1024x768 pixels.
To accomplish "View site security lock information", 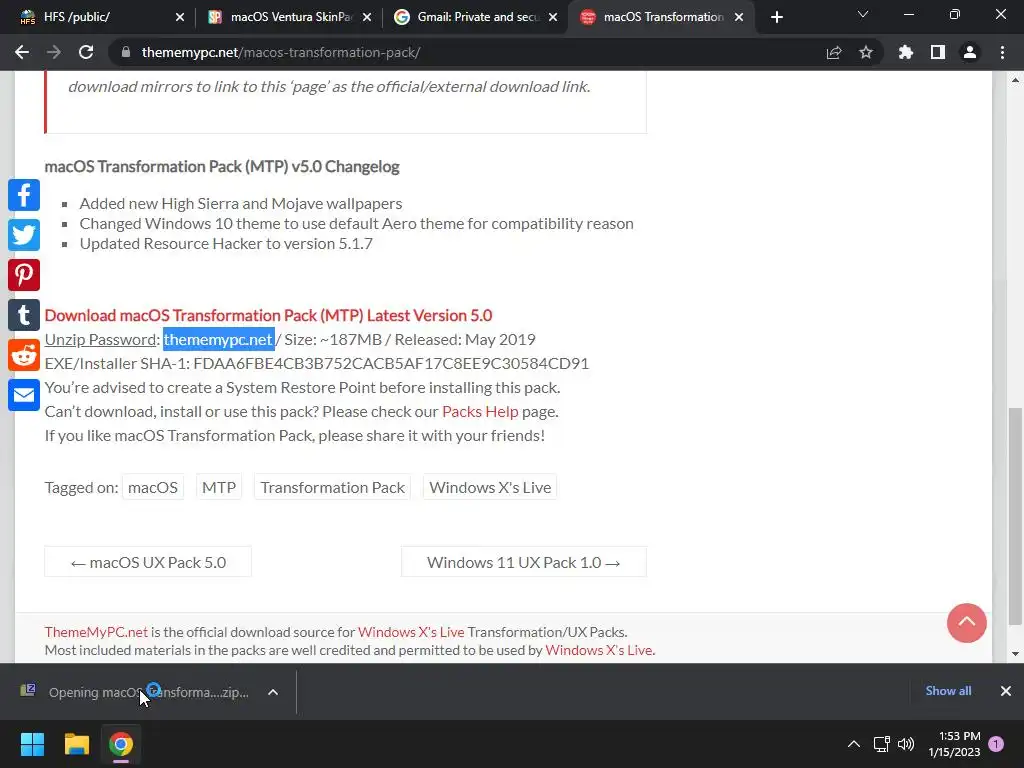I will tap(126, 52).
